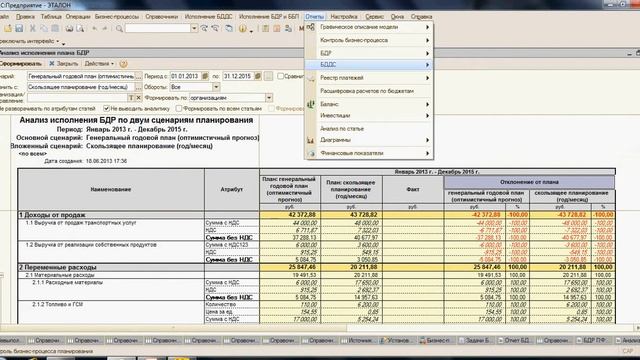Viewport: 640px width, 360px height.
Task: Check Формировать по всем статьям checkbox
Action: pos(179,109)
